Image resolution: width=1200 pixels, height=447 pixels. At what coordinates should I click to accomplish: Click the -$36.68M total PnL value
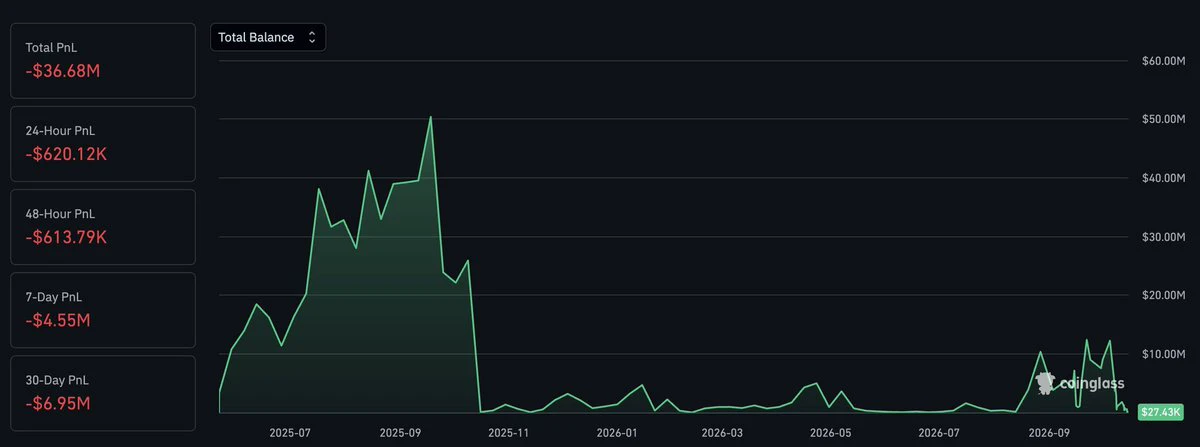point(64,71)
